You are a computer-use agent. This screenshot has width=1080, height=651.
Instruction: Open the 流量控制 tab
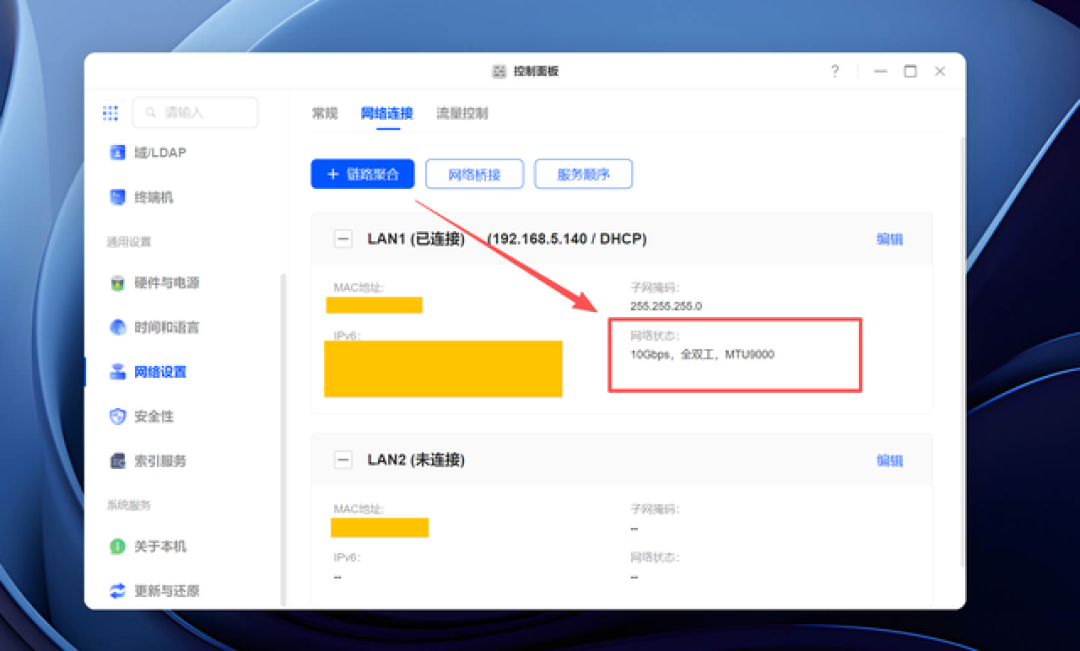tap(462, 113)
